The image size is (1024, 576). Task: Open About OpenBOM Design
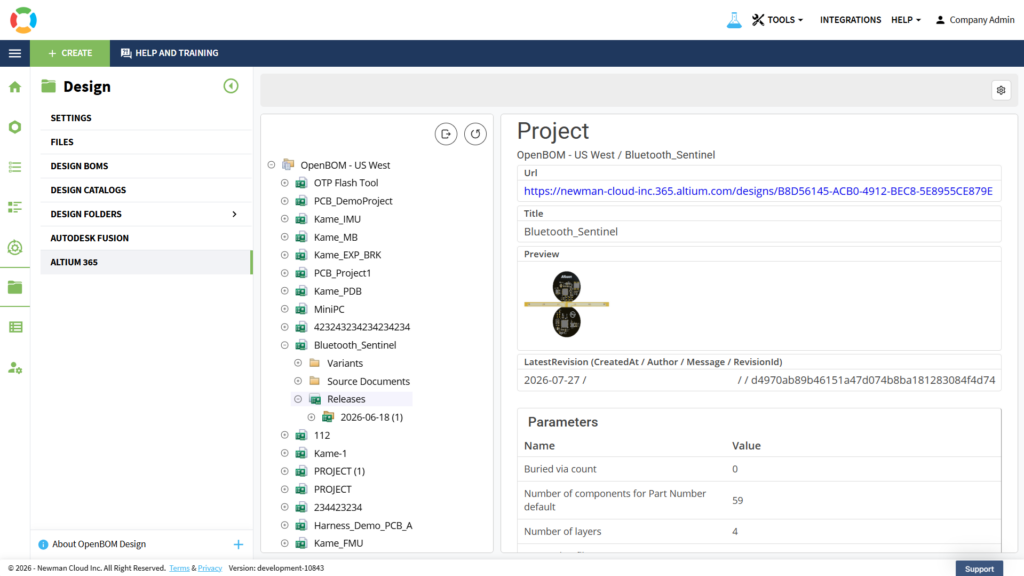point(99,544)
